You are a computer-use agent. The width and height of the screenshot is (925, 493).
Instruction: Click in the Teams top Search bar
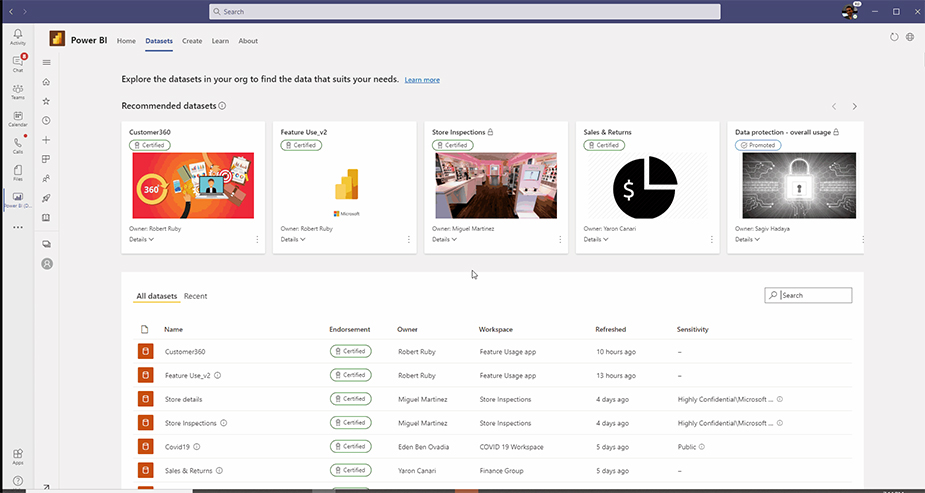click(x=464, y=12)
